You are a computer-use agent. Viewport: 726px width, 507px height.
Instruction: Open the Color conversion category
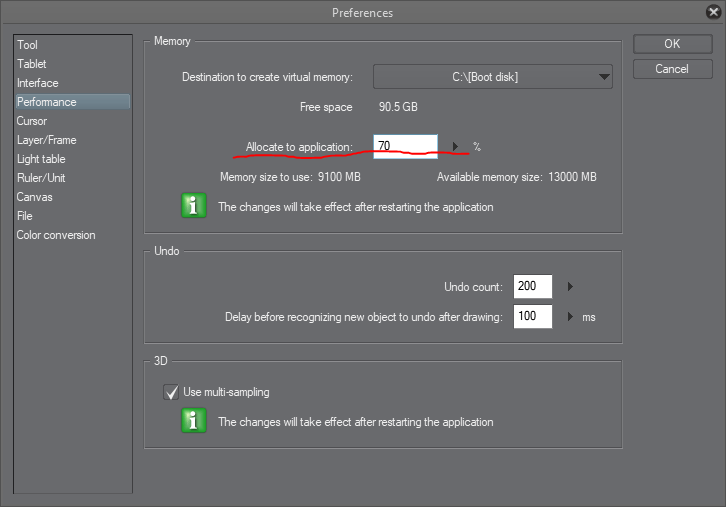56,235
